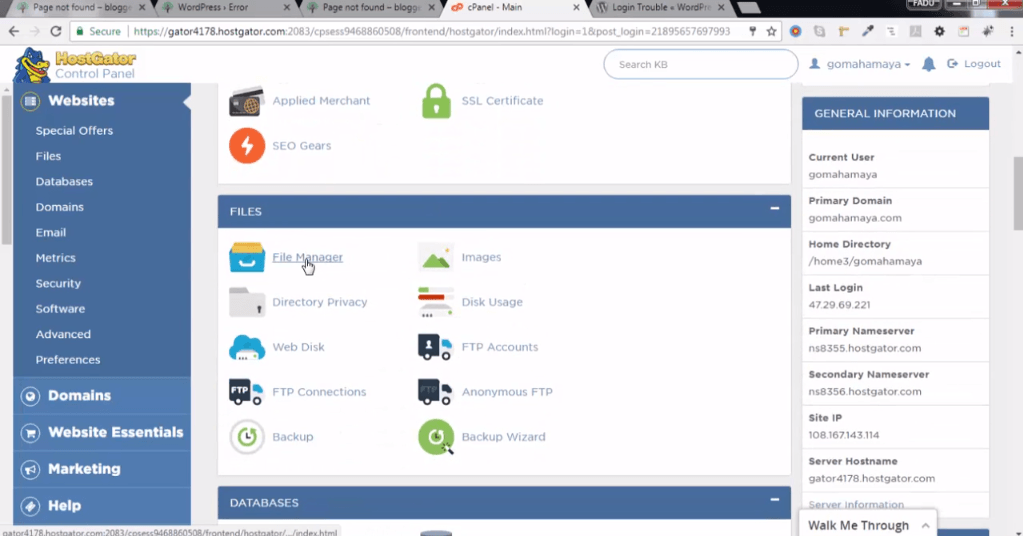
Task: Select Software in the sidebar
Action: click(60, 308)
